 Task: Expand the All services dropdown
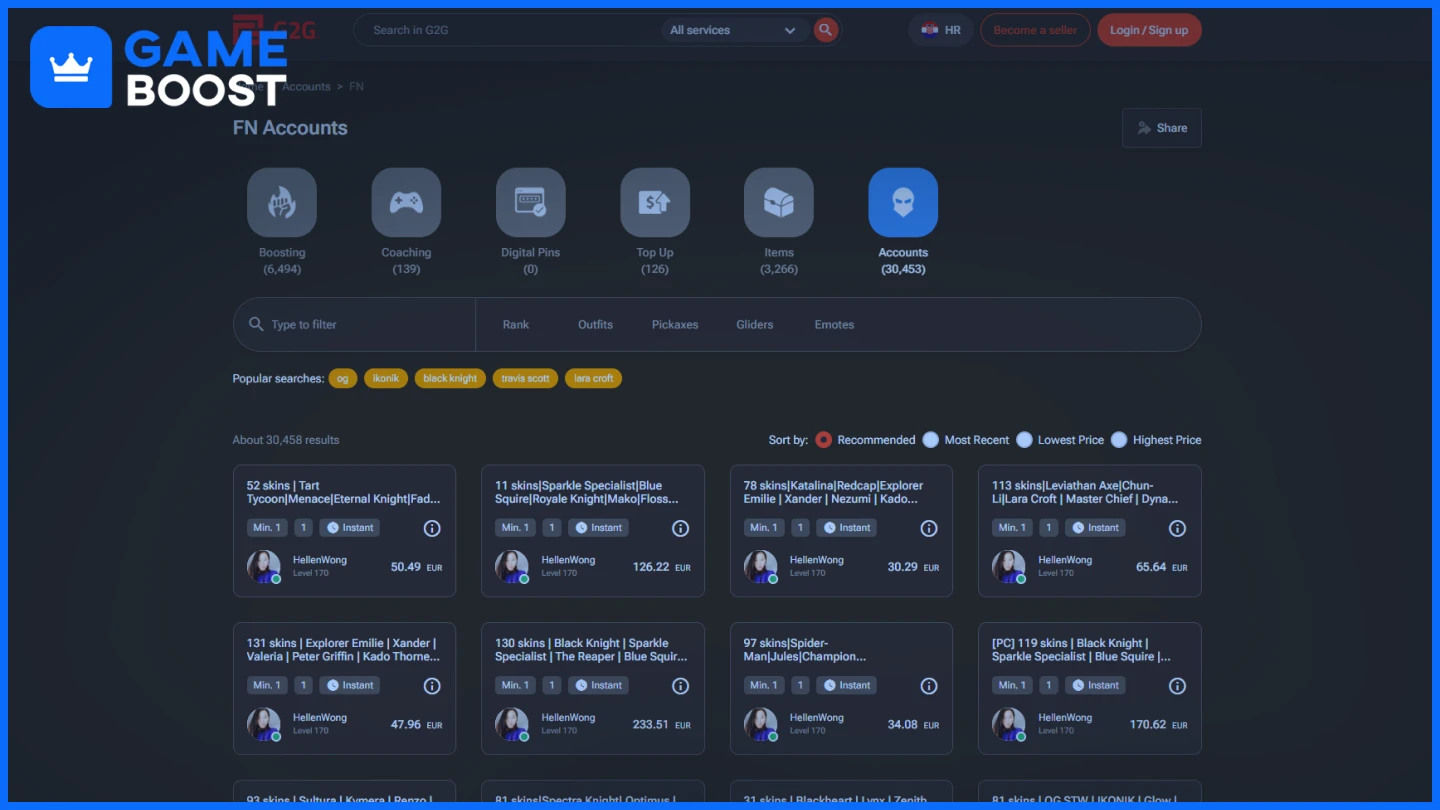733,30
